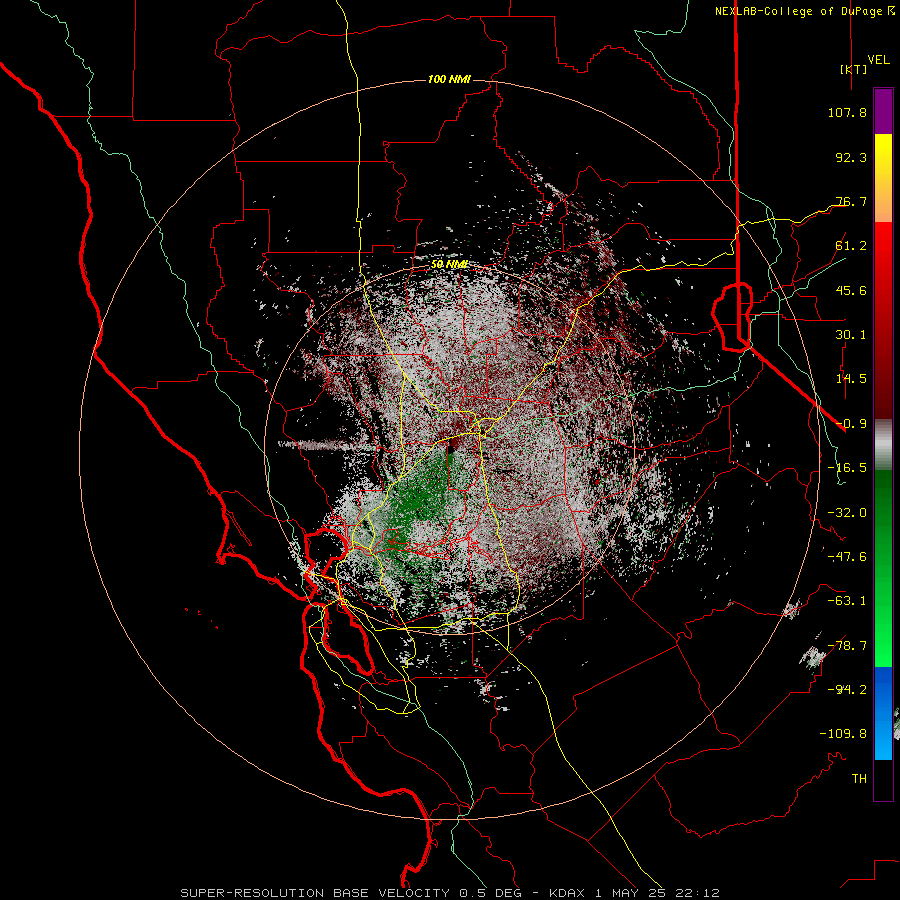
Task: Select the 30.1 velocity scale value
Action: [x=851, y=335]
